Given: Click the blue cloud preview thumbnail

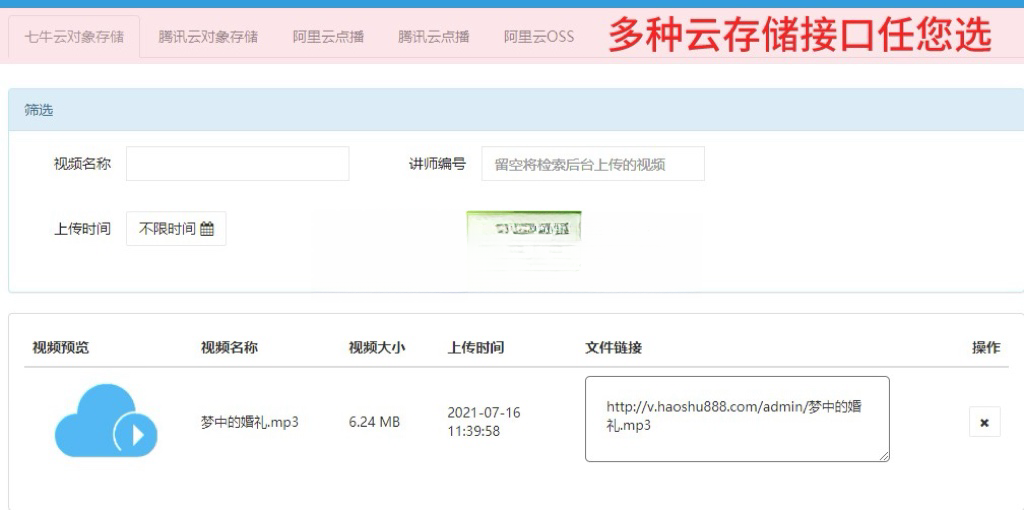Looking at the screenshot, I should click(105, 421).
